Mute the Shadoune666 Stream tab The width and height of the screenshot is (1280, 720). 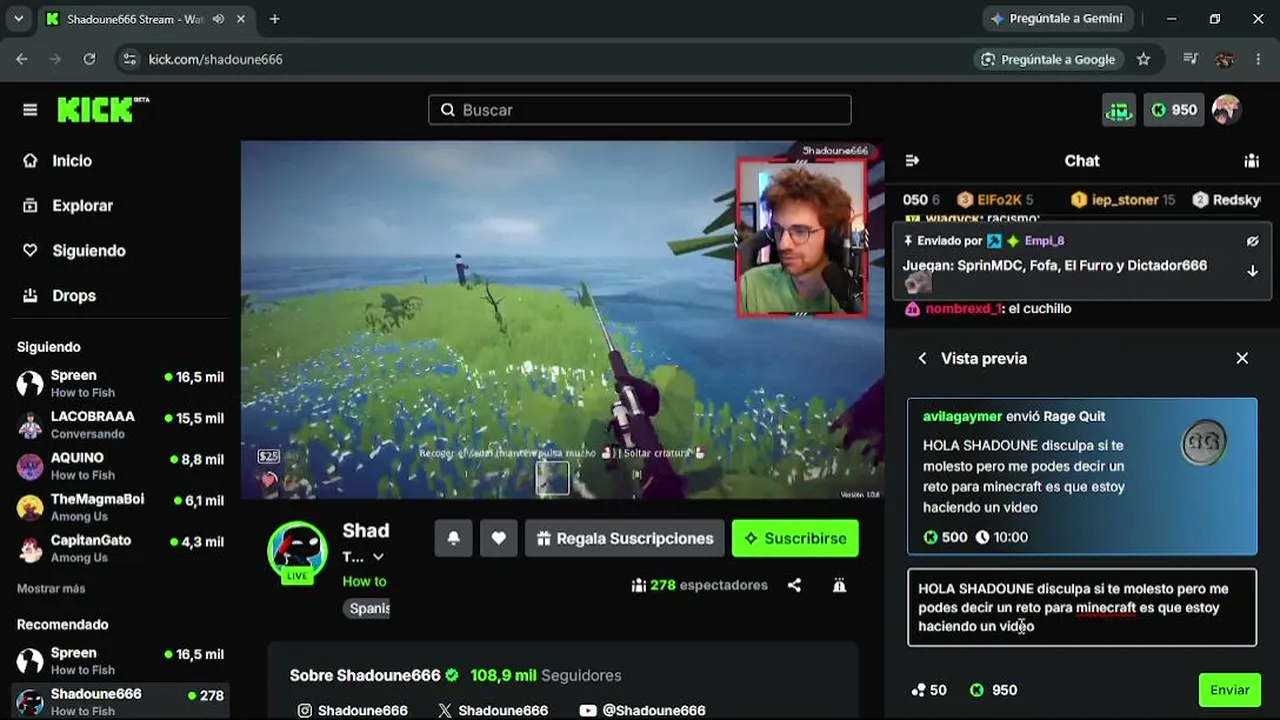(218, 19)
